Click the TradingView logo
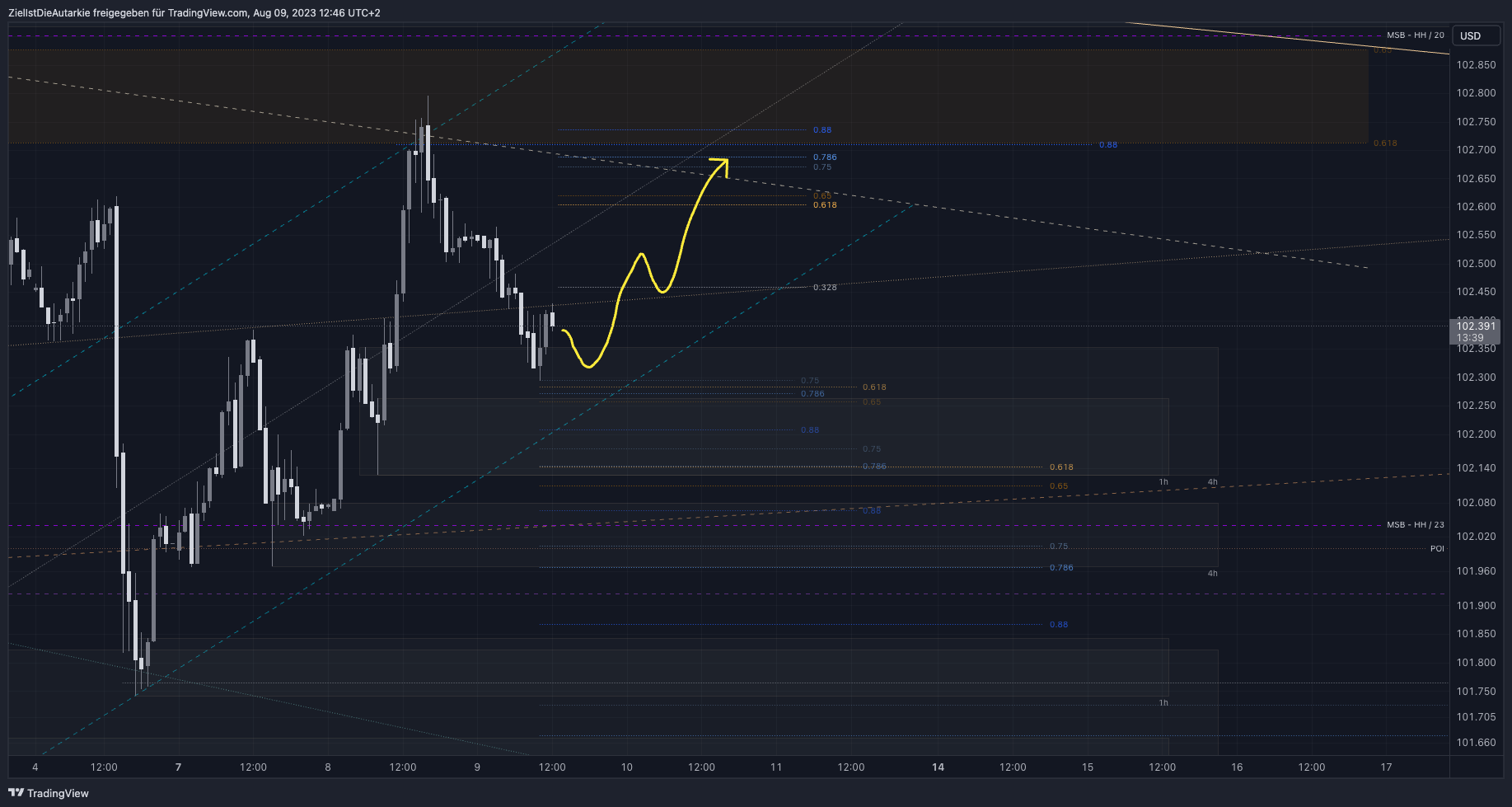The width and height of the screenshot is (1512, 807). point(49,793)
